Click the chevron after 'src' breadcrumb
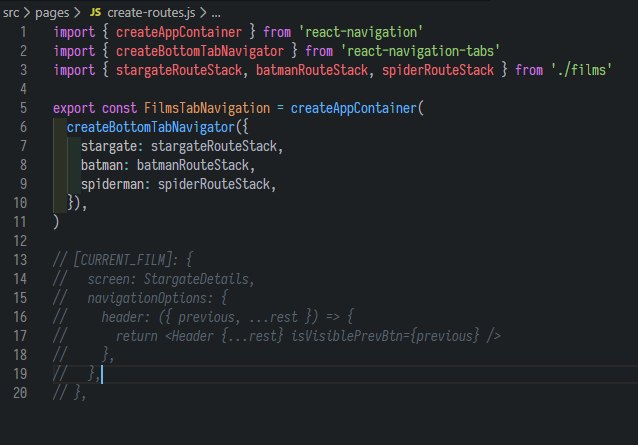638x445 pixels. [27, 13]
